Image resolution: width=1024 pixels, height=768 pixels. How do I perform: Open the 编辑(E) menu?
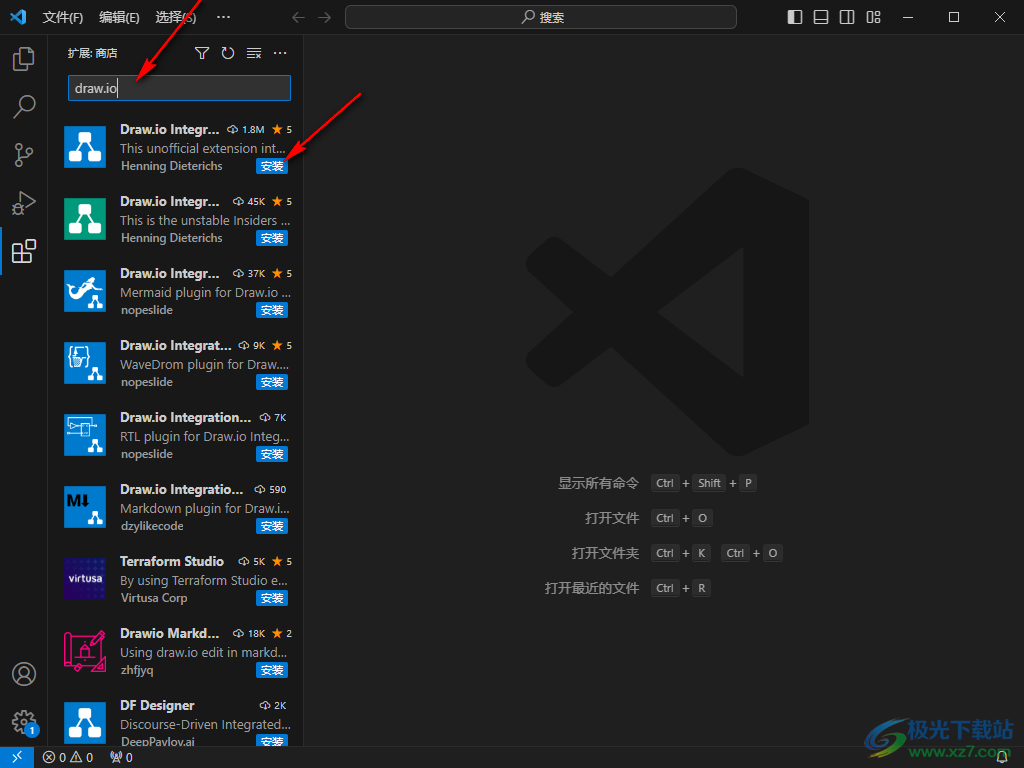click(119, 17)
